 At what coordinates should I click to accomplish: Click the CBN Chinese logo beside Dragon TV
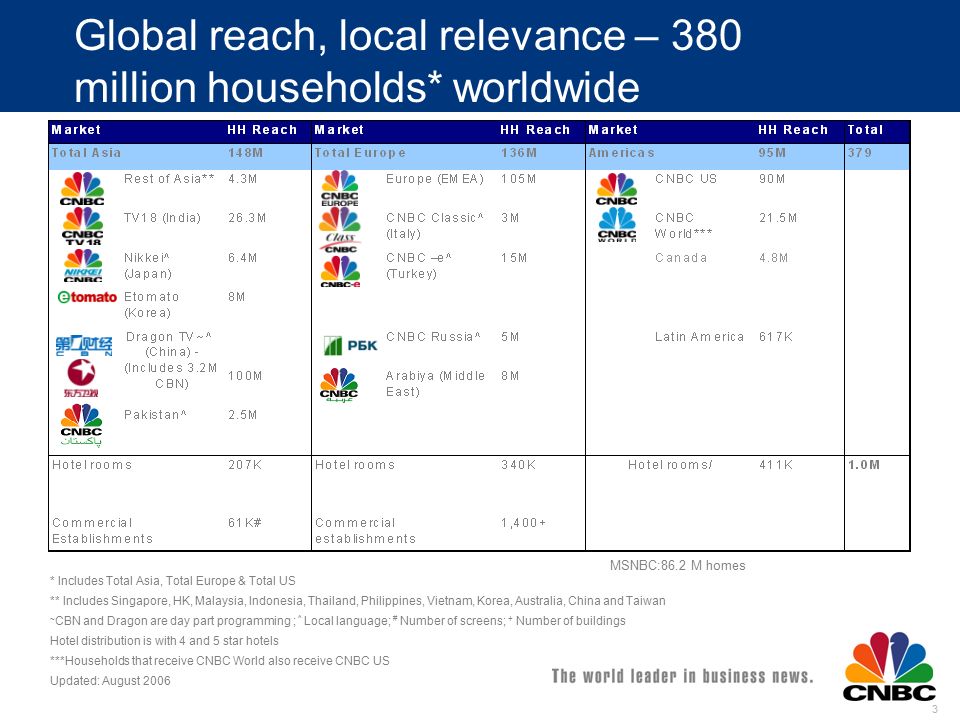point(84,345)
